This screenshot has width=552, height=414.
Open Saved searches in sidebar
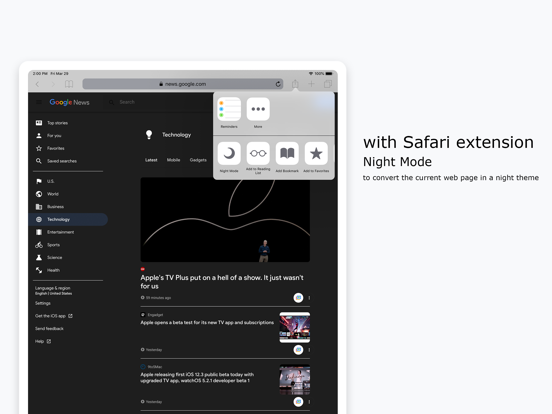coord(56,161)
